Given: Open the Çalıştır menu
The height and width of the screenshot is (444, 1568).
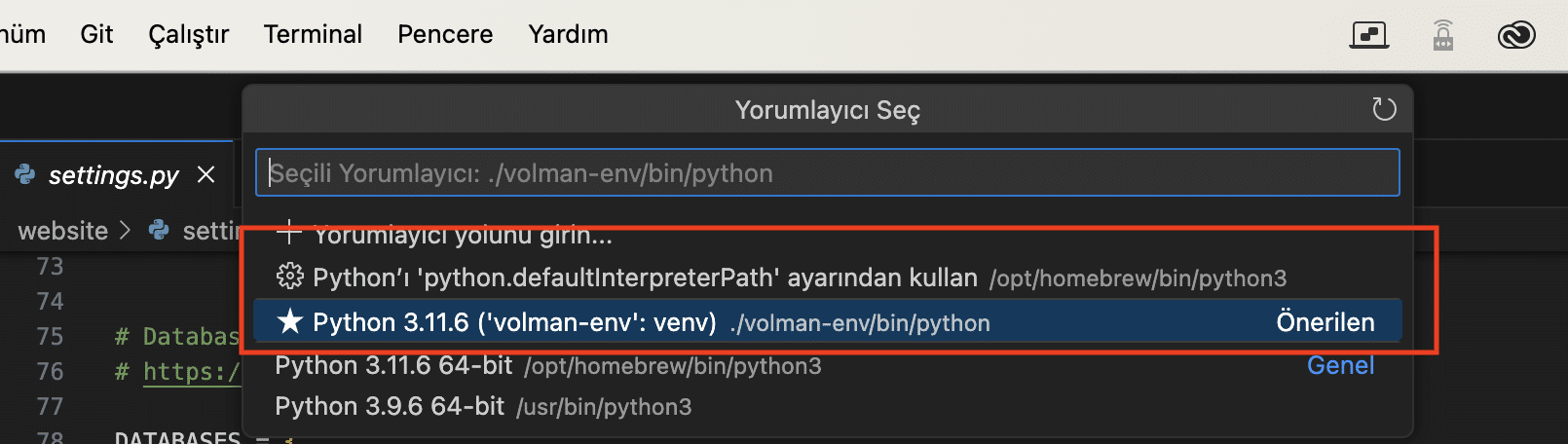Looking at the screenshot, I should pyautogui.click(x=188, y=34).
